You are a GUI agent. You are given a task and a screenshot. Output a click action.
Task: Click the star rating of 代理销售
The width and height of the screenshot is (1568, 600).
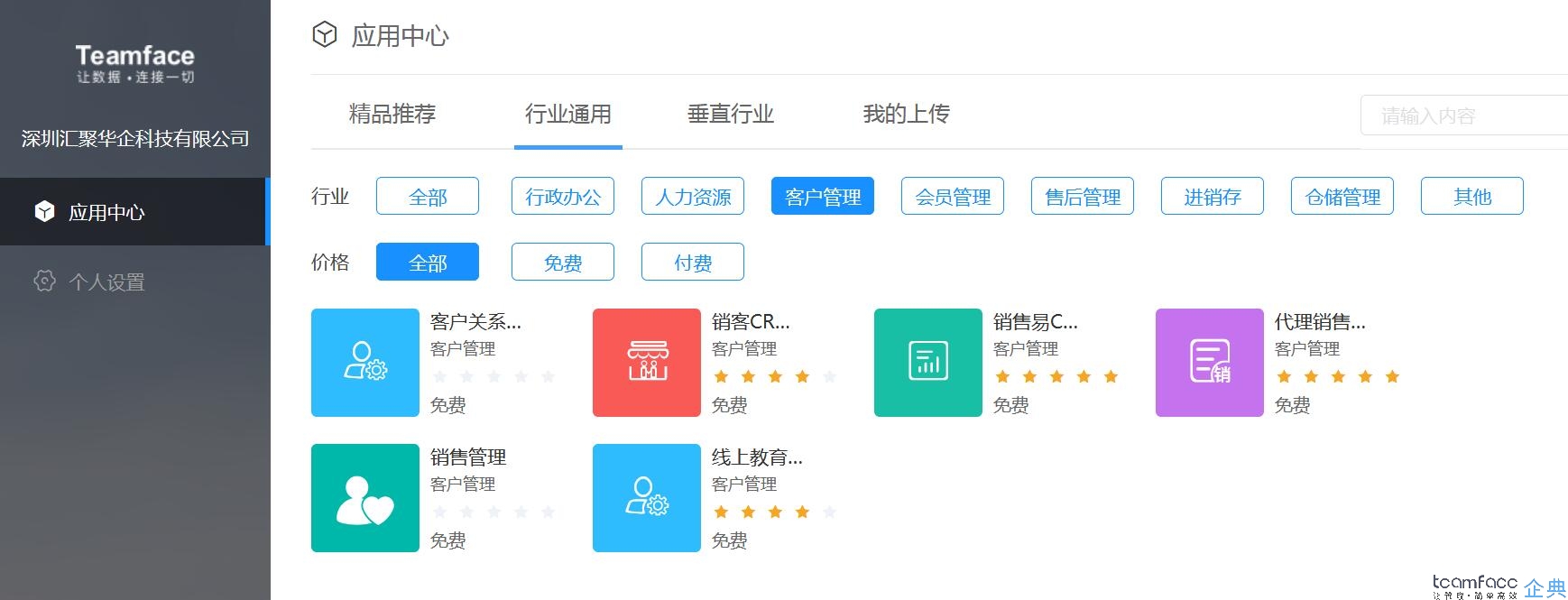coord(1338,376)
